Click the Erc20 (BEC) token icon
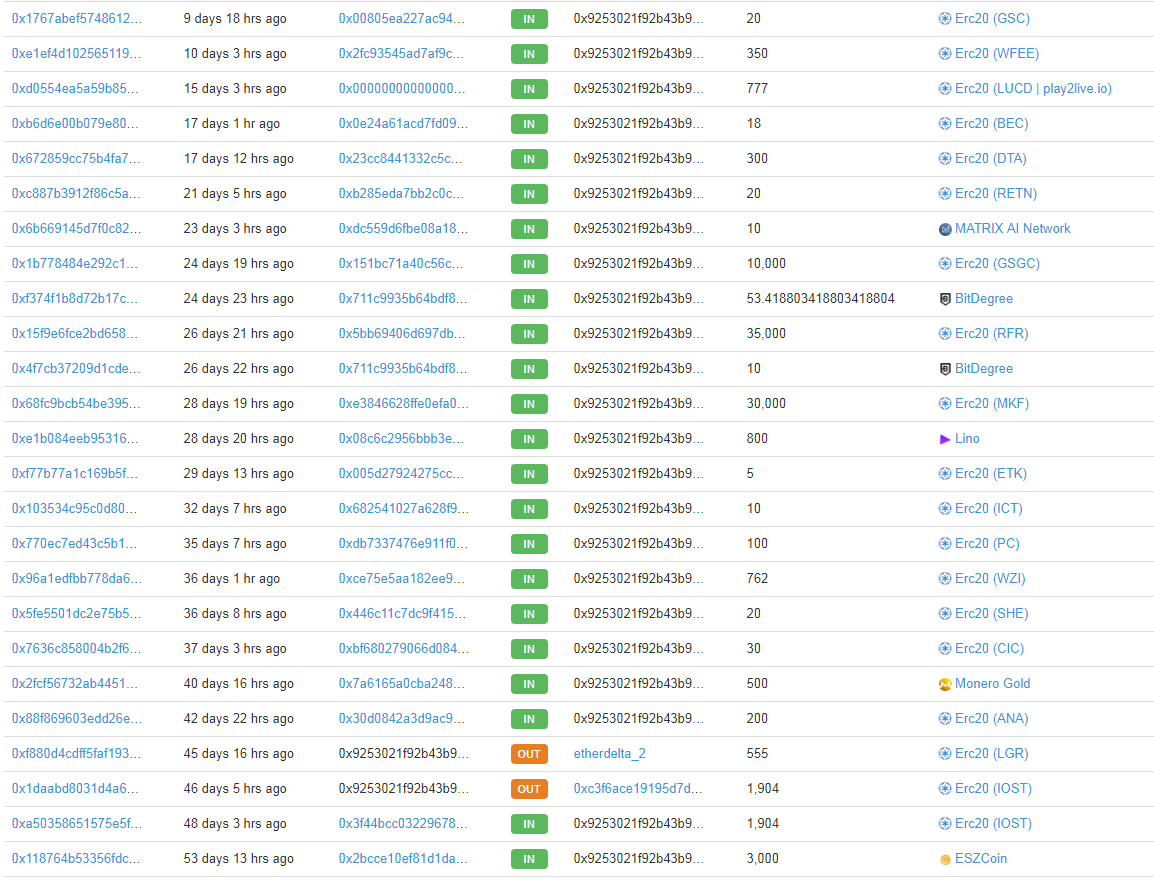1154x879 pixels. pos(945,124)
